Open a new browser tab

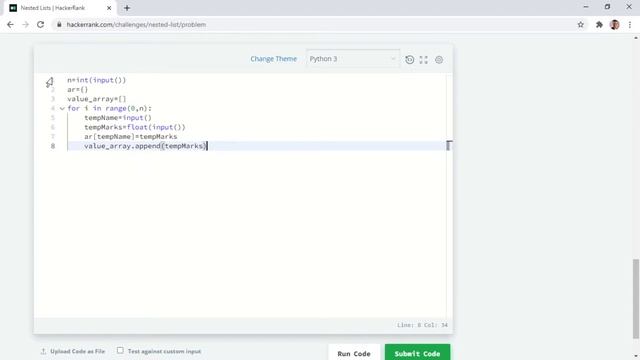click(127, 8)
